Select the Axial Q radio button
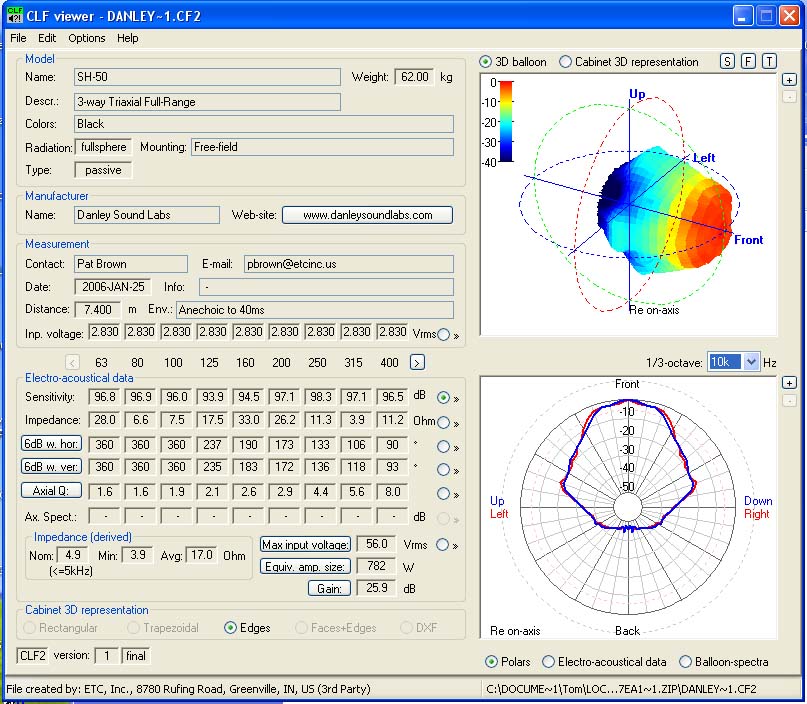 pos(443,494)
